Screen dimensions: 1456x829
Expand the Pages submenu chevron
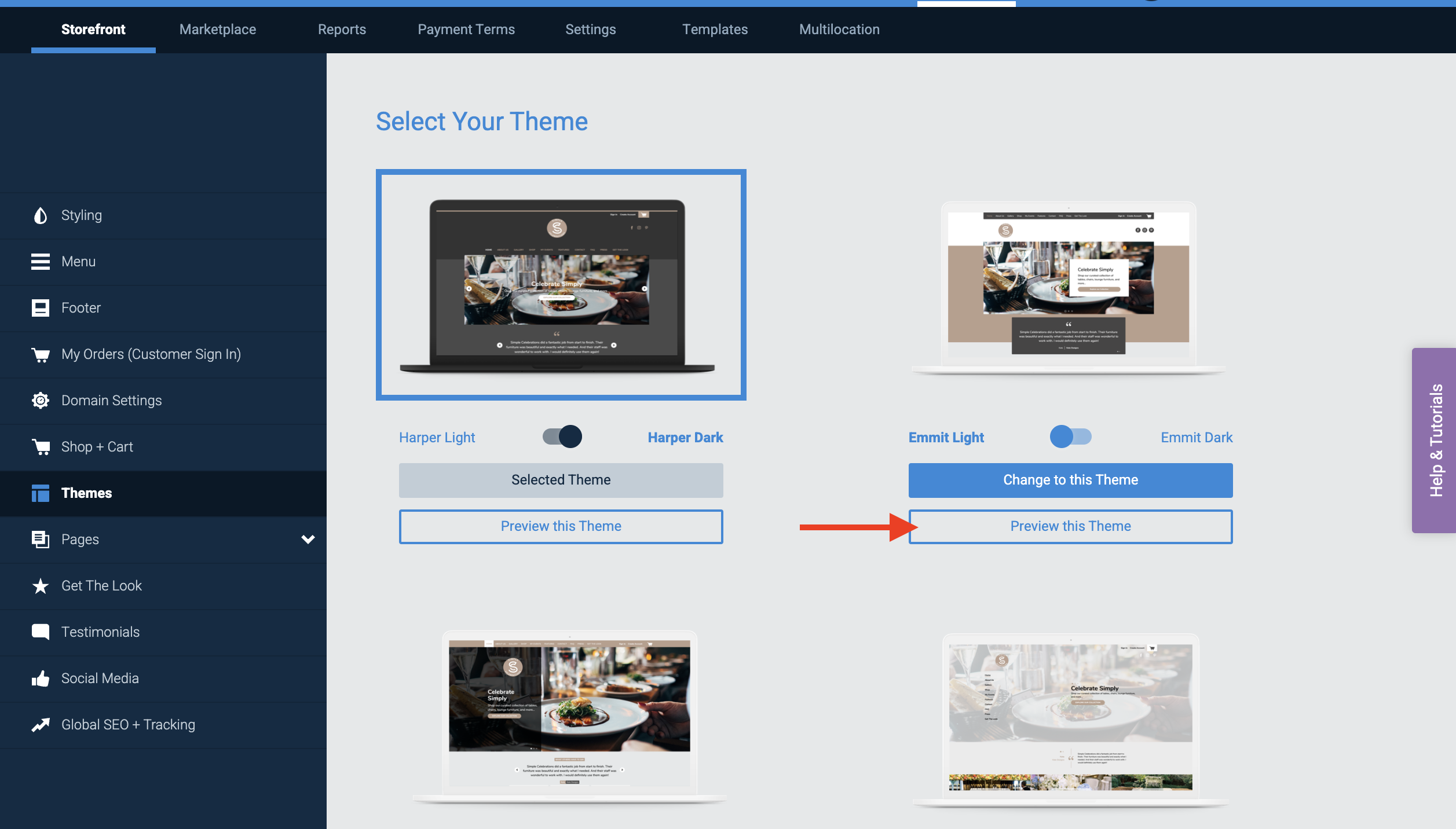tap(308, 540)
